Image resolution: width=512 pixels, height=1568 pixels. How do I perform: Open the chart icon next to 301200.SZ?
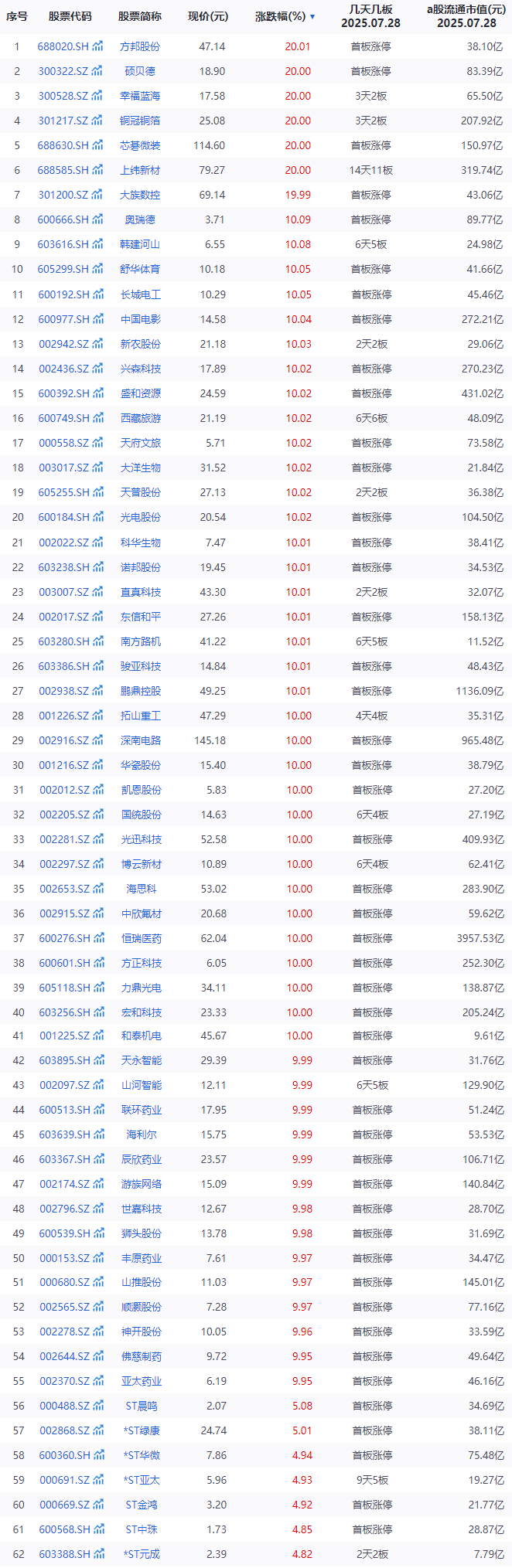click(97, 195)
